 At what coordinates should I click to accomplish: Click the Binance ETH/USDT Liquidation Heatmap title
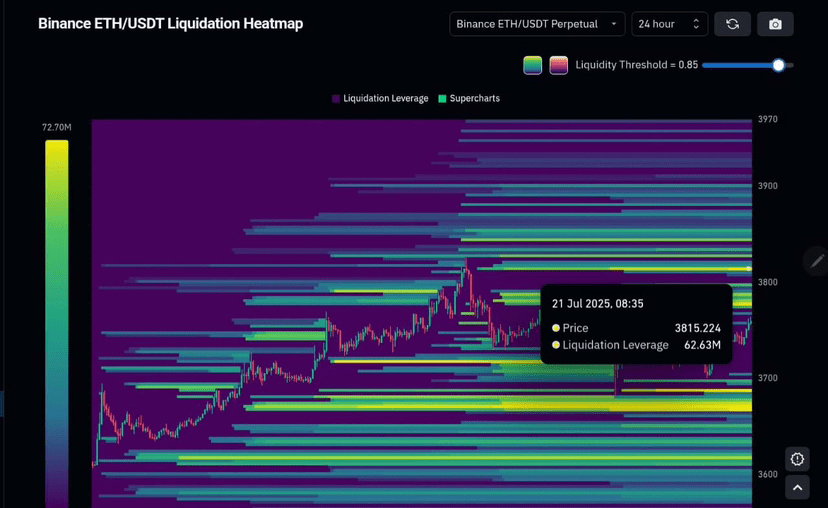tap(171, 24)
